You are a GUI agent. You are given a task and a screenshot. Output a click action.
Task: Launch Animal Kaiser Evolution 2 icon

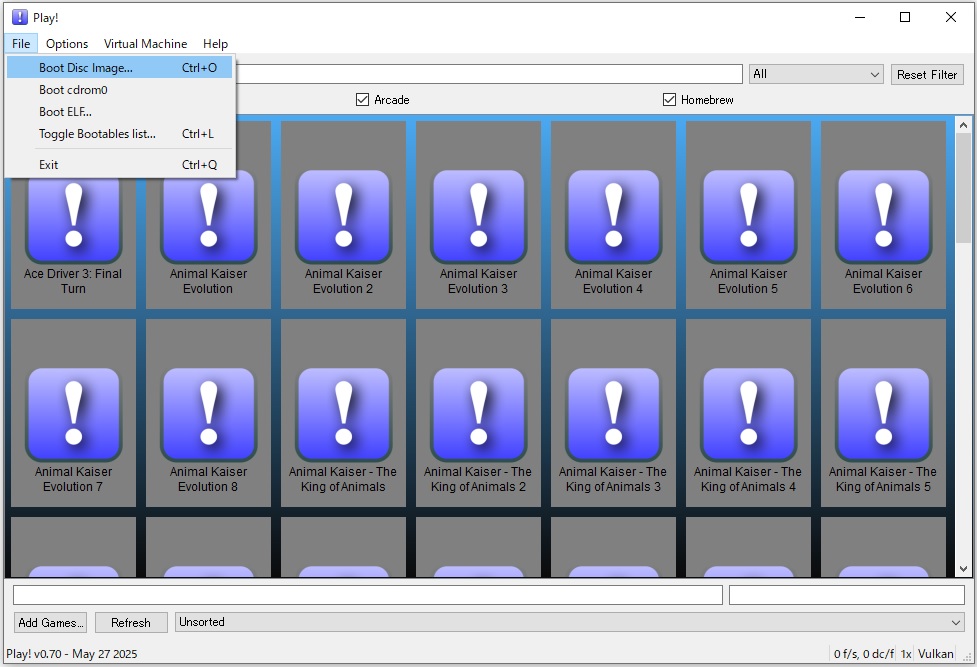tap(343, 215)
